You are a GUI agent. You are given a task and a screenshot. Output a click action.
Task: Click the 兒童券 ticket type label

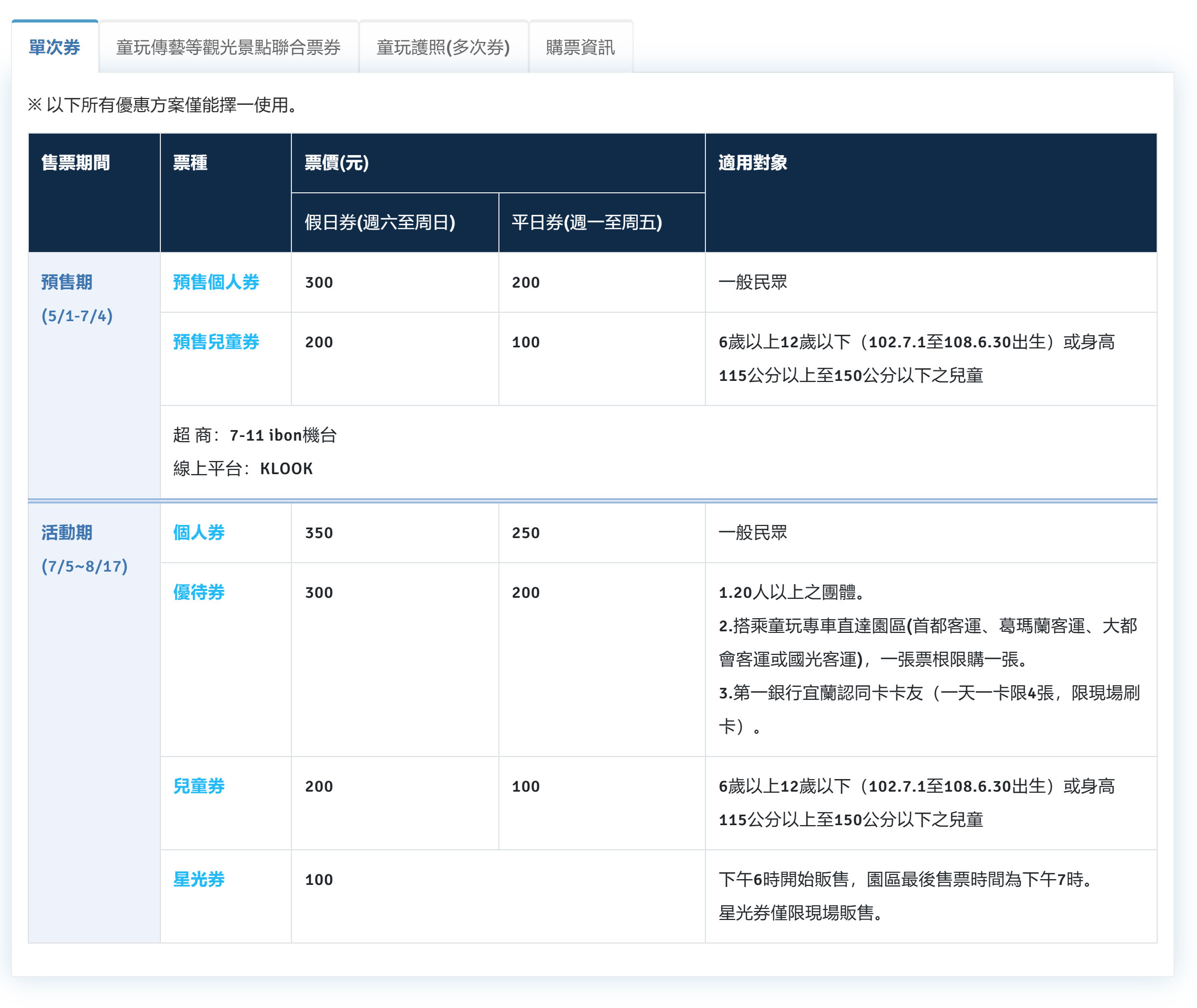[x=199, y=786]
